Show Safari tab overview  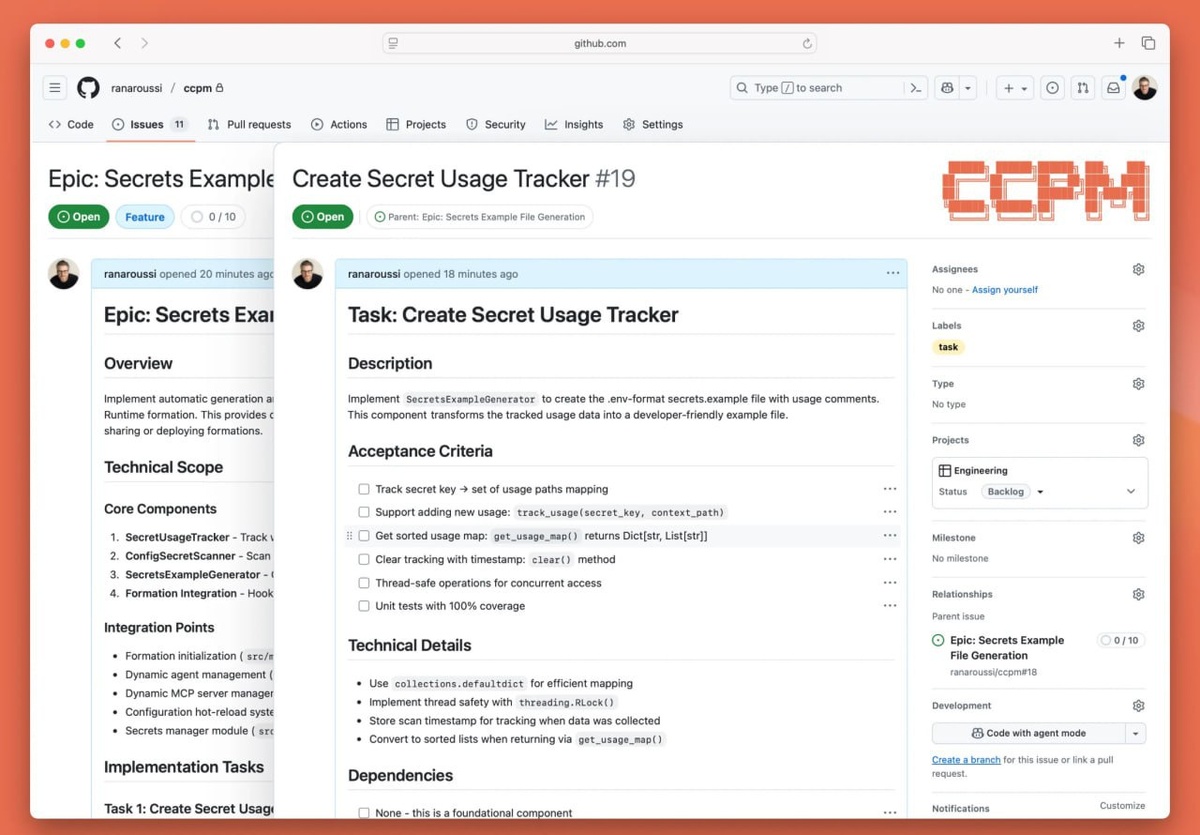point(1148,43)
